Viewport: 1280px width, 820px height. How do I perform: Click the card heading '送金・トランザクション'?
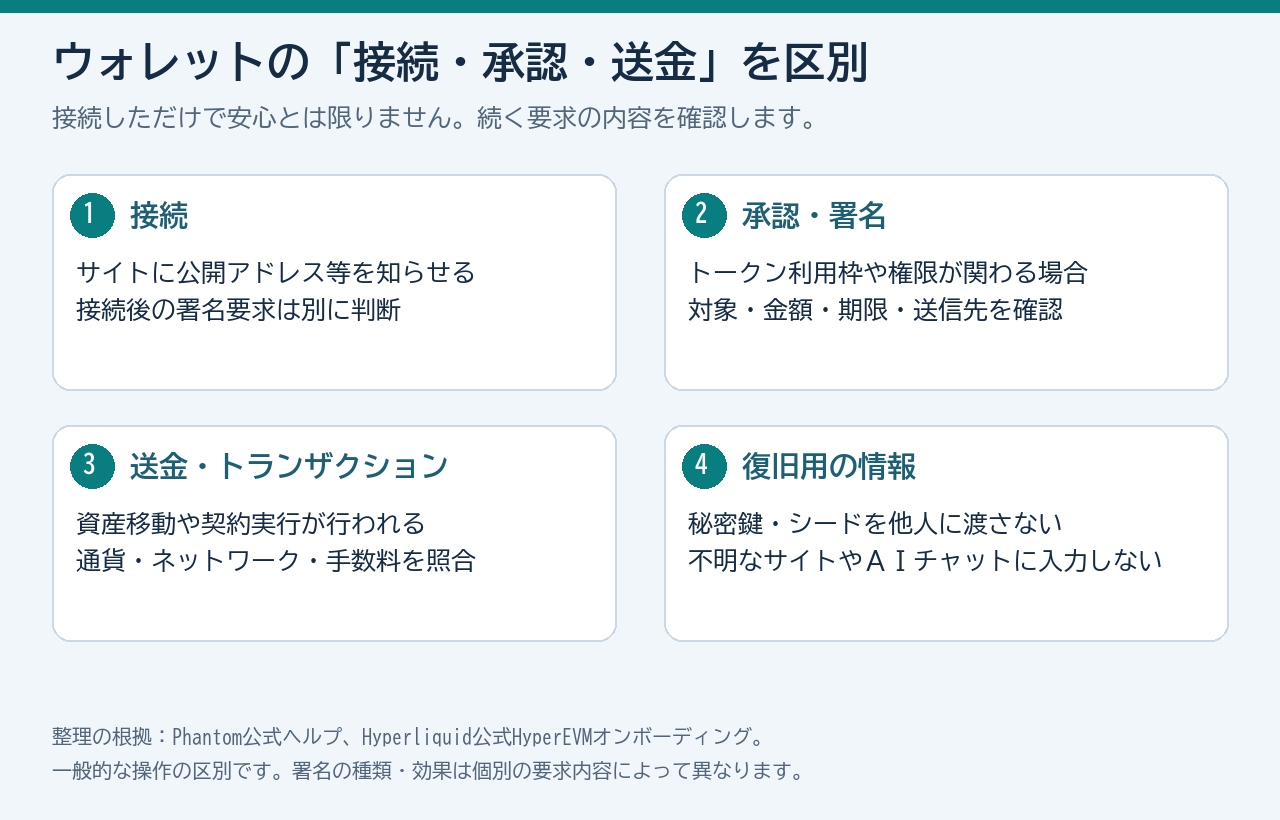pyautogui.click(x=289, y=466)
